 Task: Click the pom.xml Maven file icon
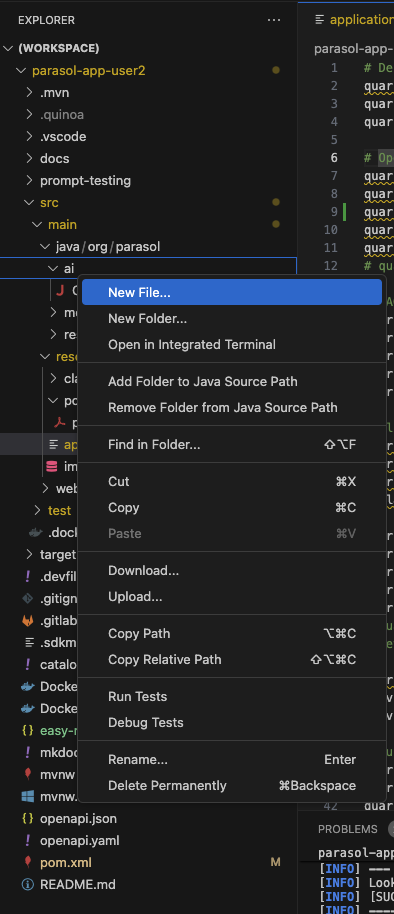tap(27, 862)
